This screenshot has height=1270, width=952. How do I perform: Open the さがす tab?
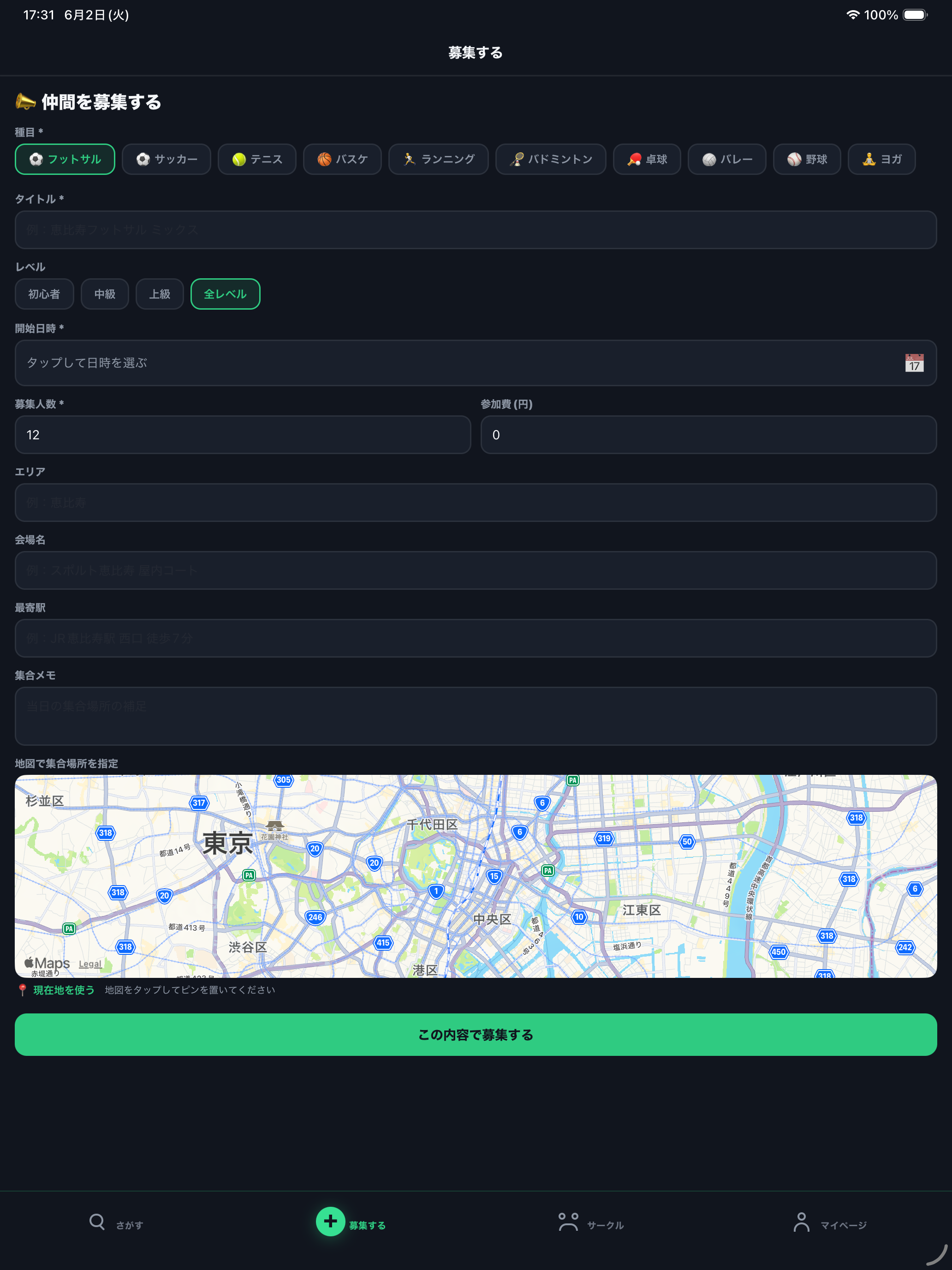pyautogui.click(x=117, y=1223)
